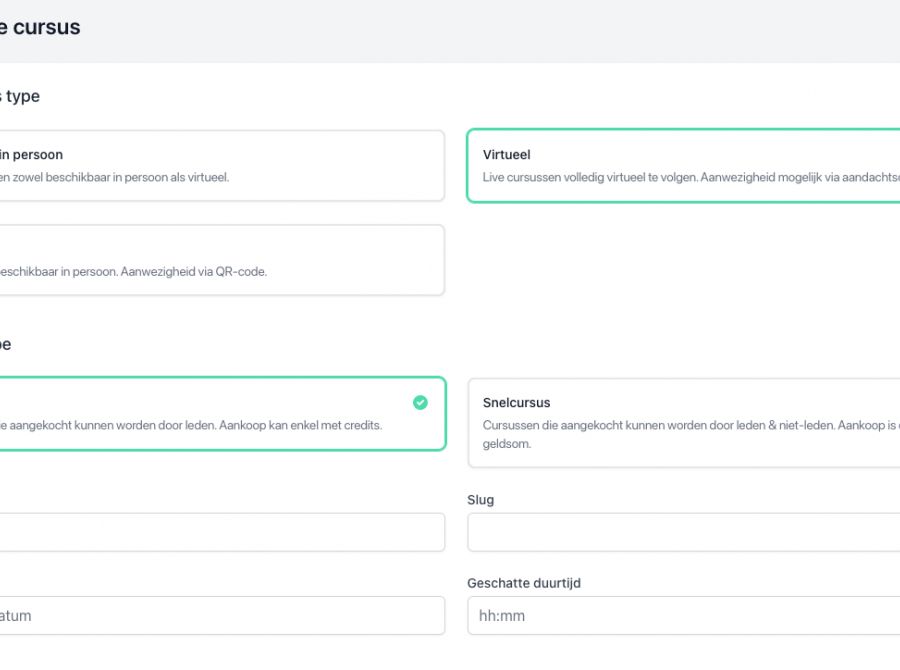Image resolution: width=900 pixels, height=670 pixels.
Task: Click the 'type' section heading above cards
Action: pos(22,97)
